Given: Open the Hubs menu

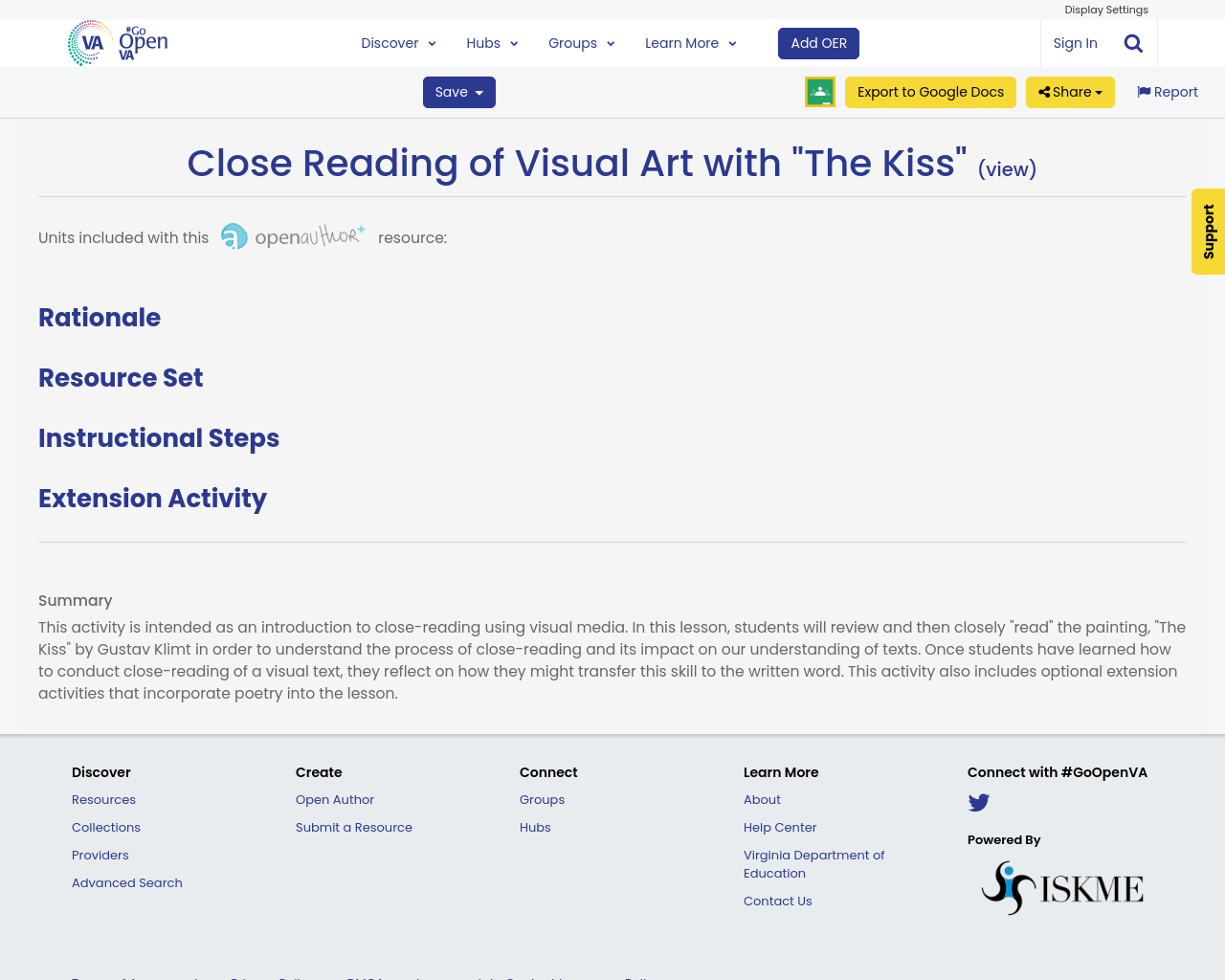Looking at the screenshot, I should 490,41.
